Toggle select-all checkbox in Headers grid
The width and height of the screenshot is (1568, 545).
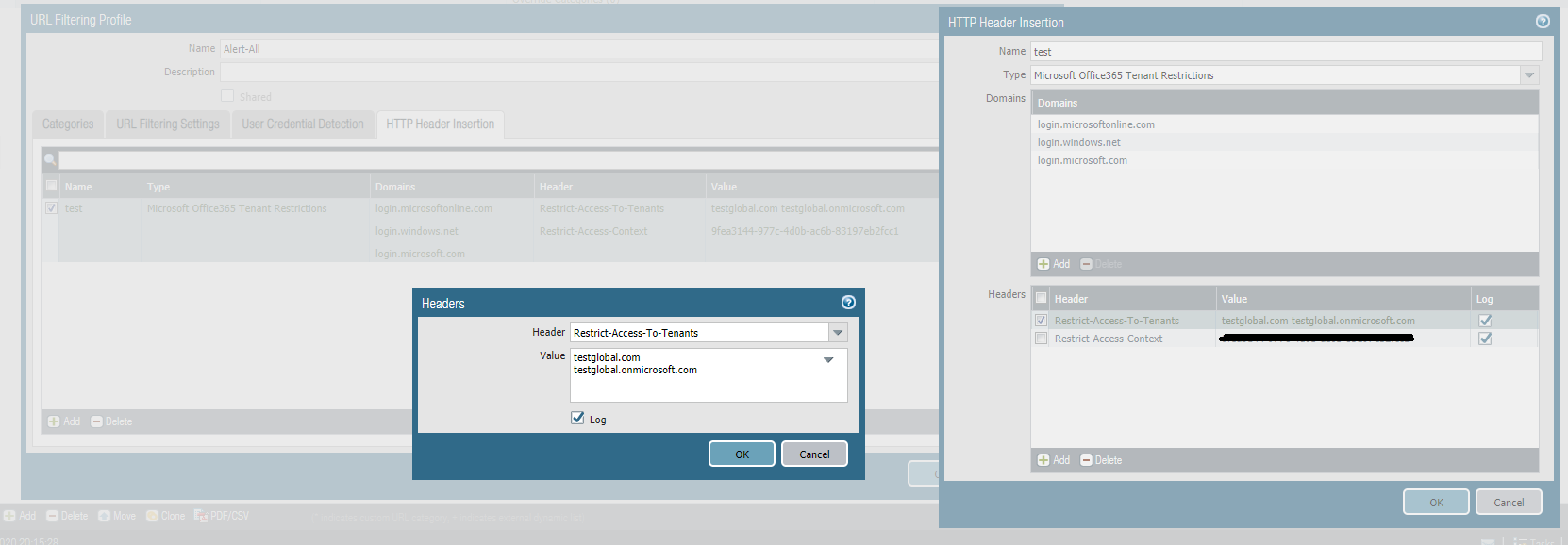pos(1042,298)
